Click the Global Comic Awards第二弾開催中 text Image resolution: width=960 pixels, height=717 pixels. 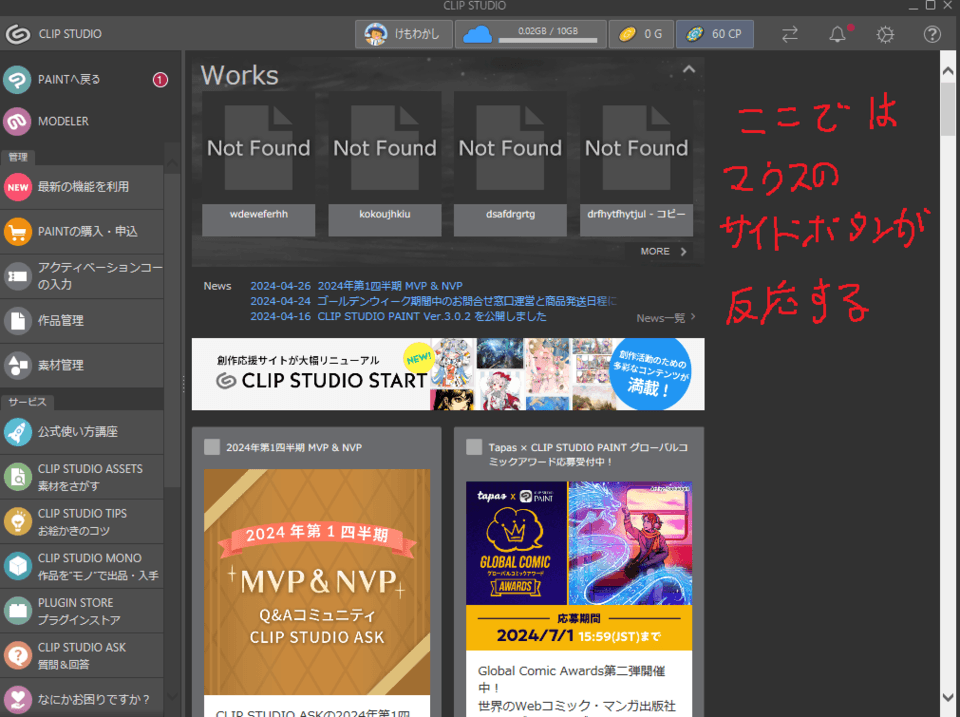[x=571, y=679]
